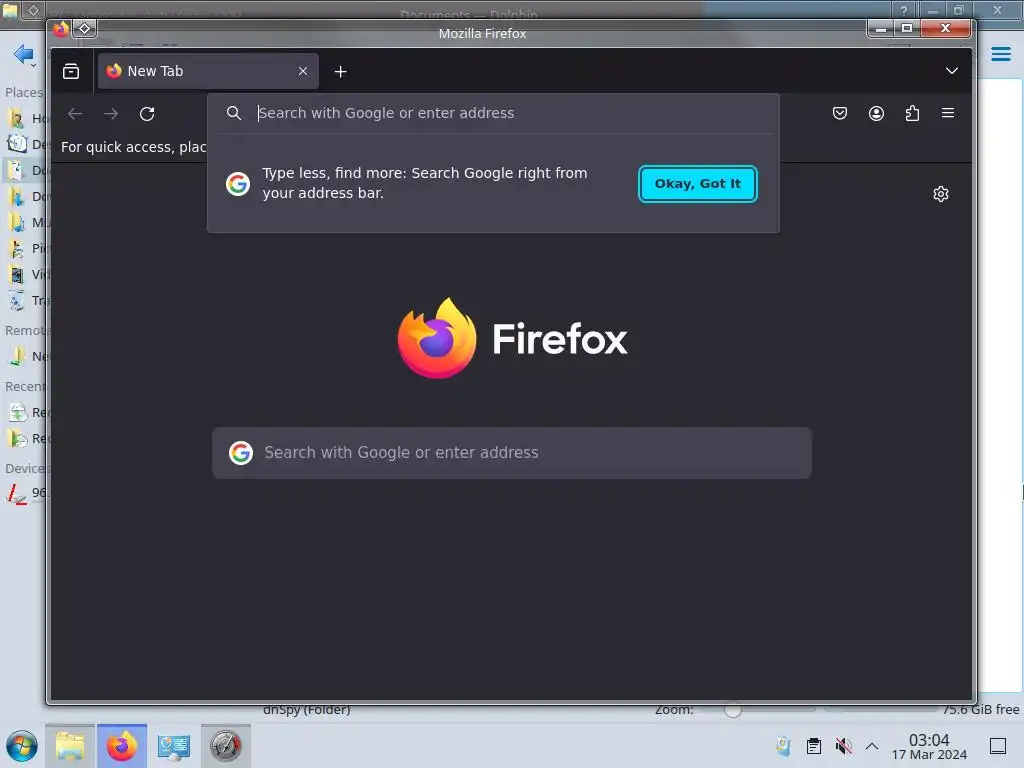Toggle the title bar pin on all desktops icon
The image size is (1024, 768).
pos(85,29)
